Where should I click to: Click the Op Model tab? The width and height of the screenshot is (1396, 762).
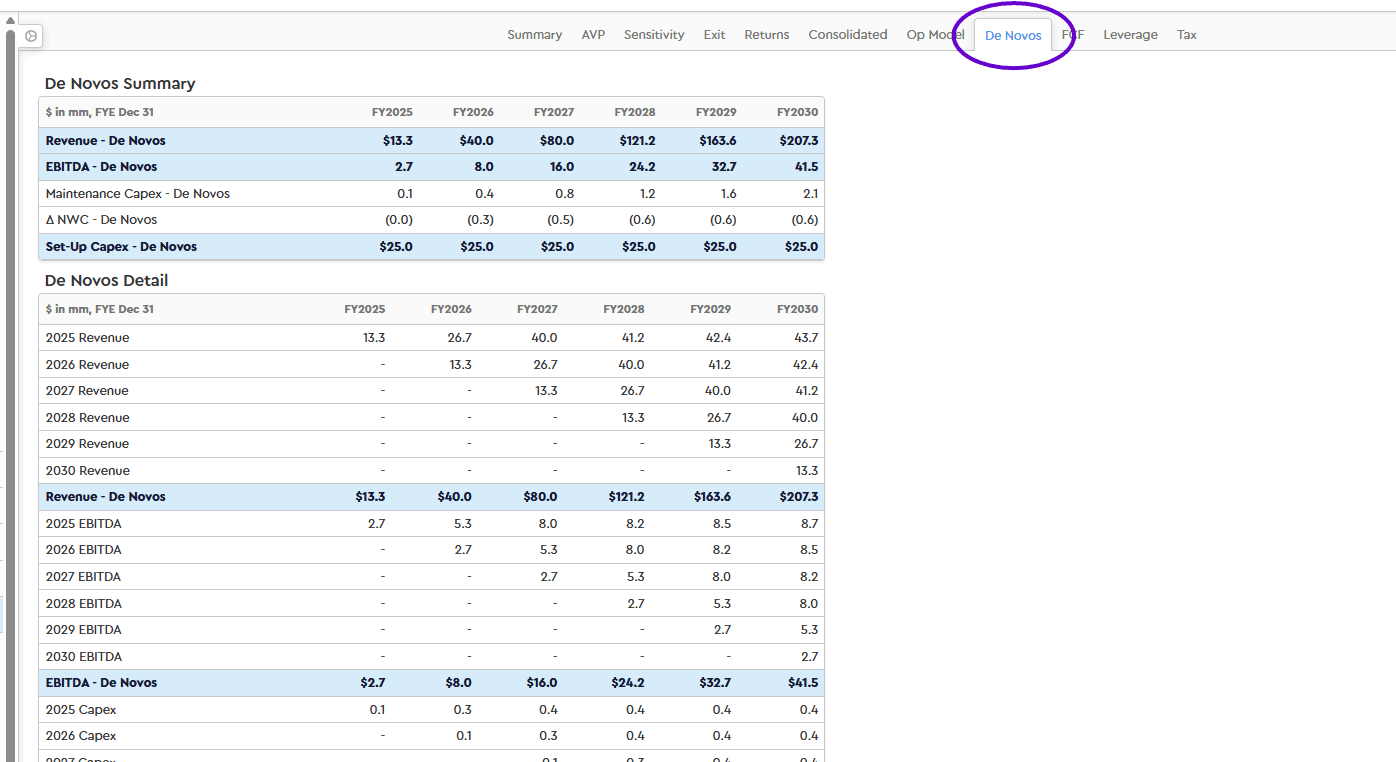935,35
